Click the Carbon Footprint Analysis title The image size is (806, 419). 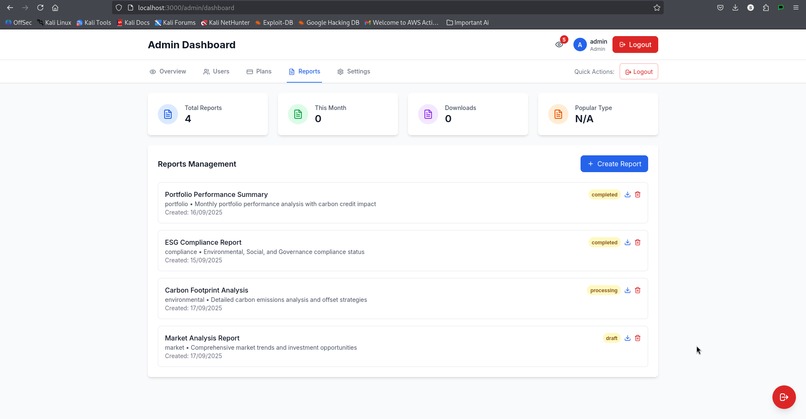pyautogui.click(x=206, y=290)
